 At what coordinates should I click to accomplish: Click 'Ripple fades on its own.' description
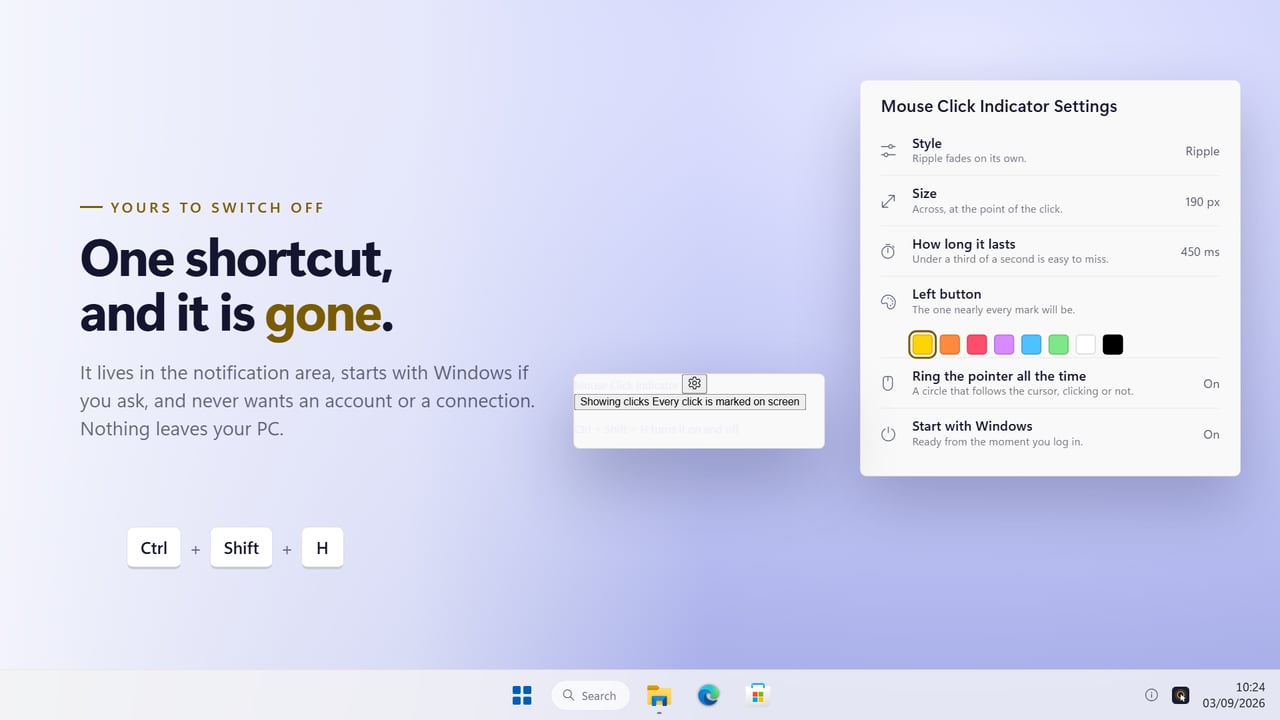(x=969, y=159)
